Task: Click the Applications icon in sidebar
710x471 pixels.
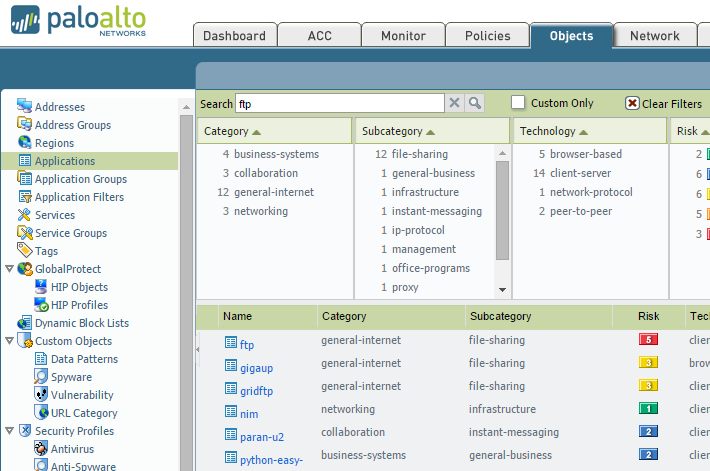Action: [24, 160]
